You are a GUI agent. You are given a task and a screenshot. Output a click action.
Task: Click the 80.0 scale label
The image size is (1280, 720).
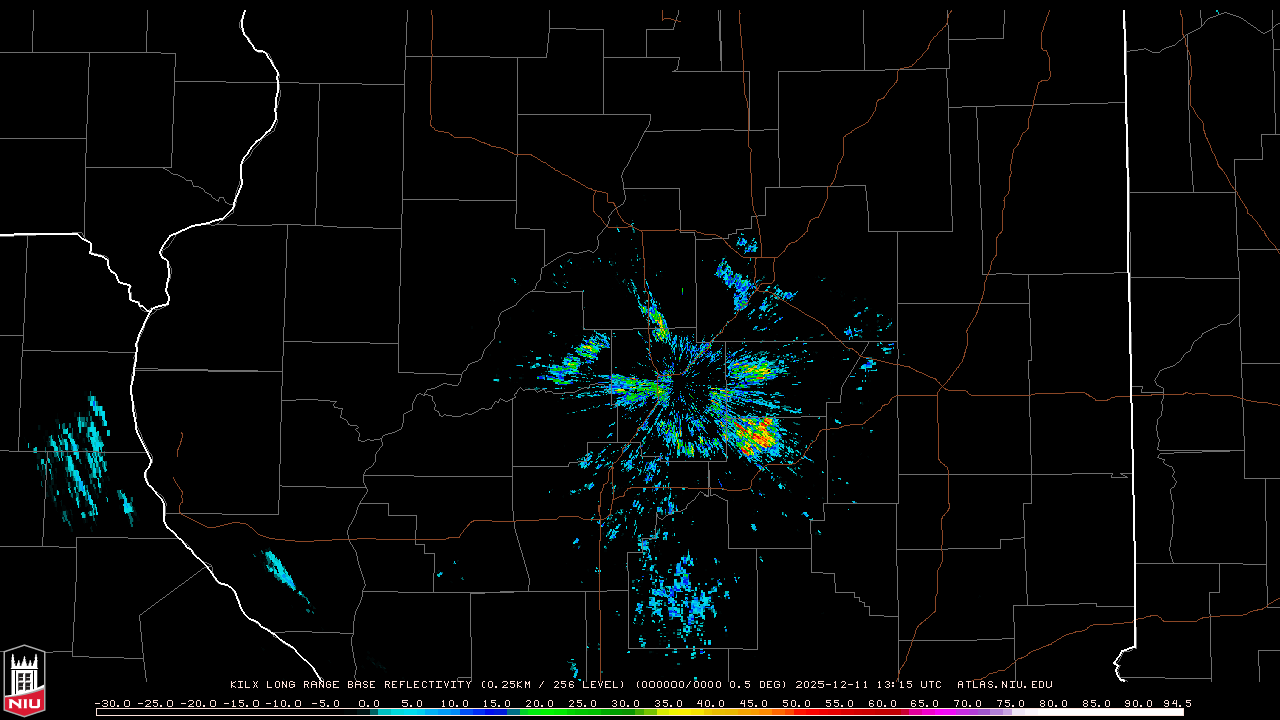tap(1054, 703)
